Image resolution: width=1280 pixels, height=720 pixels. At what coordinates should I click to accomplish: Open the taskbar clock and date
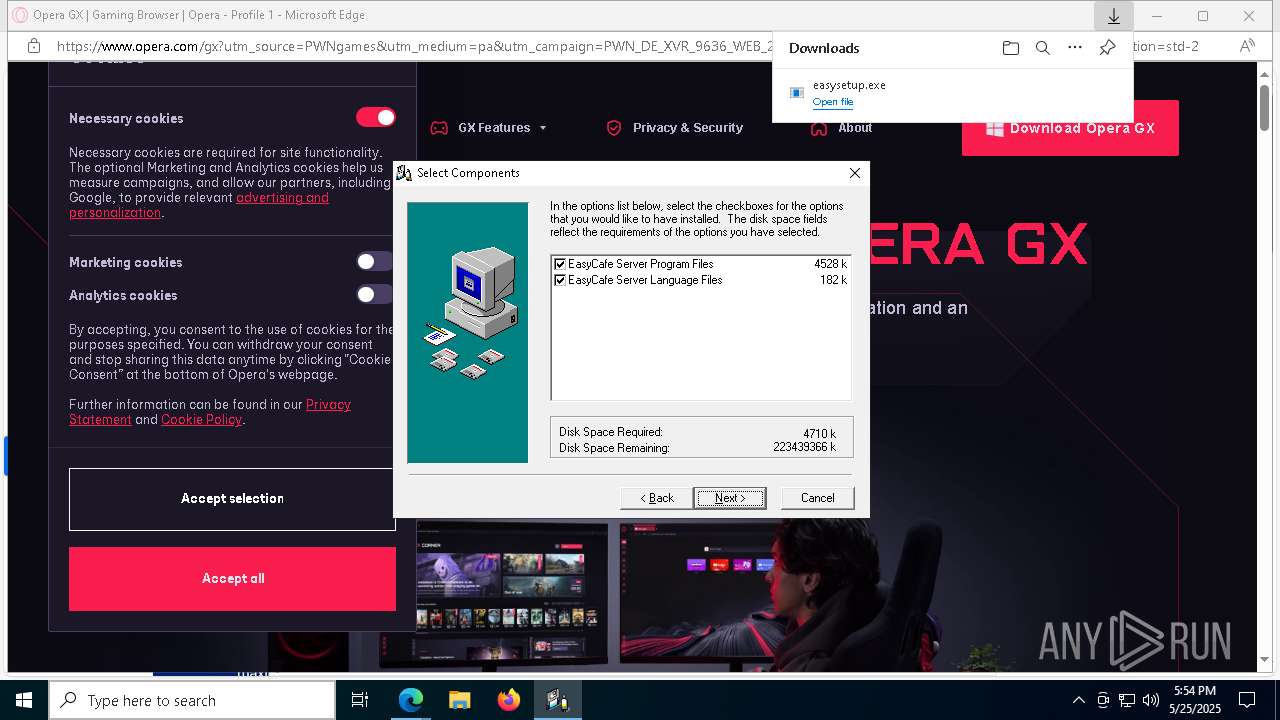pyautogui.click(x=1195, y=700)
